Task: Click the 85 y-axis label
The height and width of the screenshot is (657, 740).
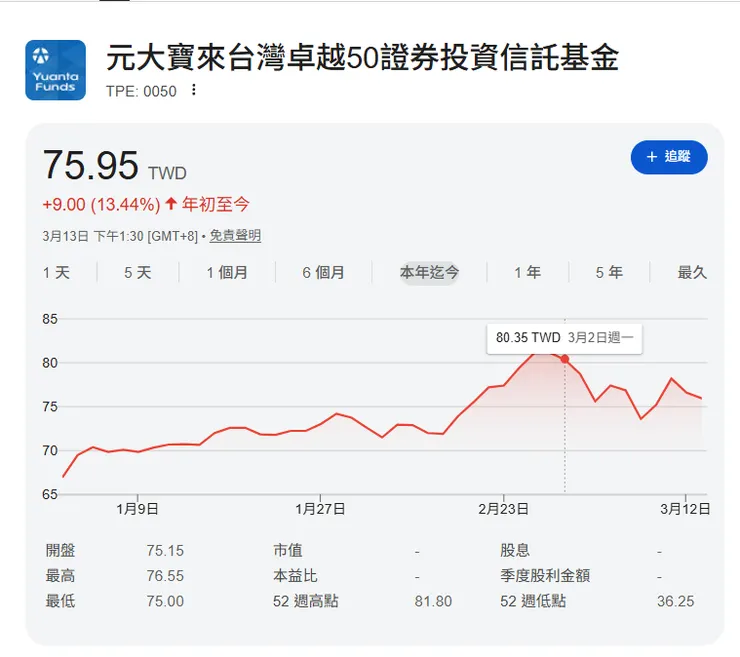Action: [50, 319]
